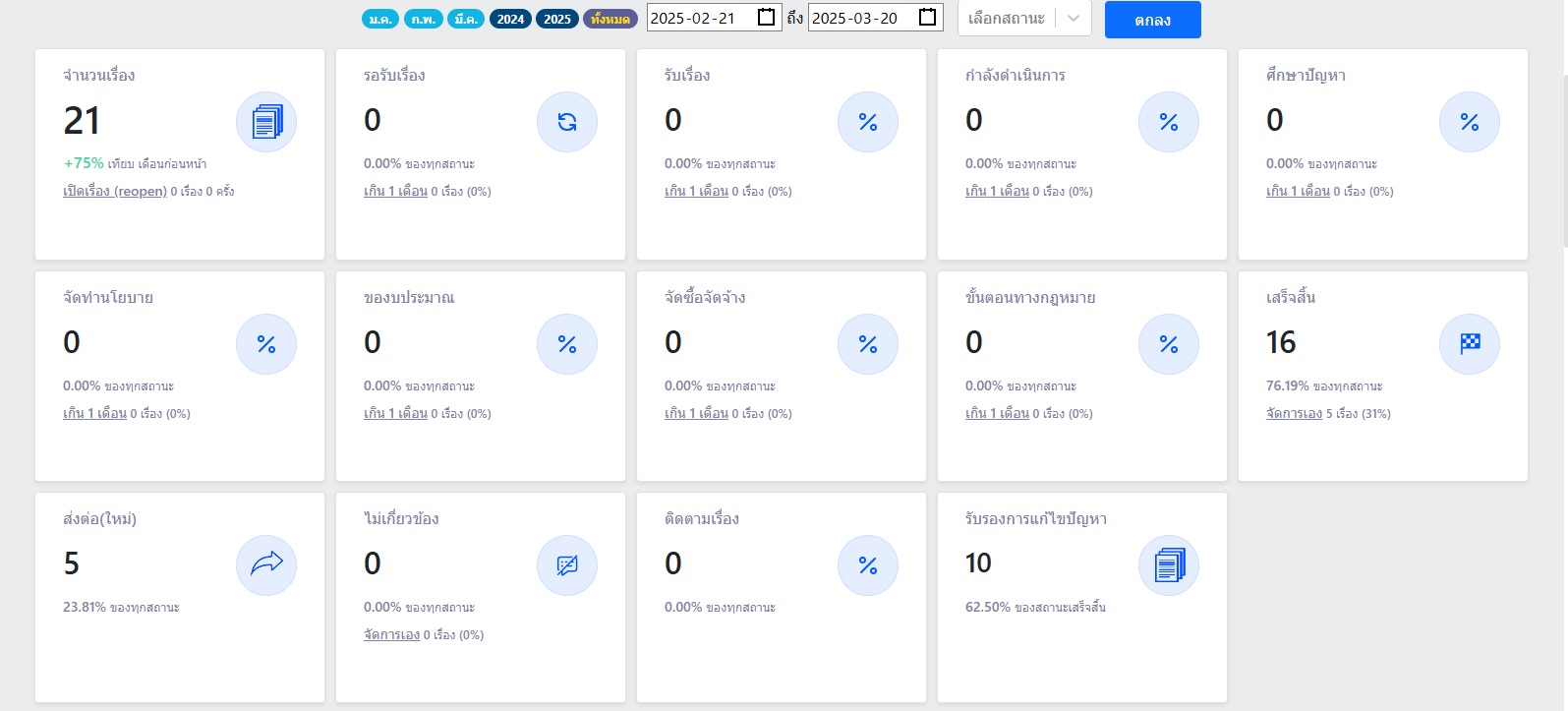Click เกิน 1 เดือน link in จัดทำนโยบาย card

(x=94, y=414)
